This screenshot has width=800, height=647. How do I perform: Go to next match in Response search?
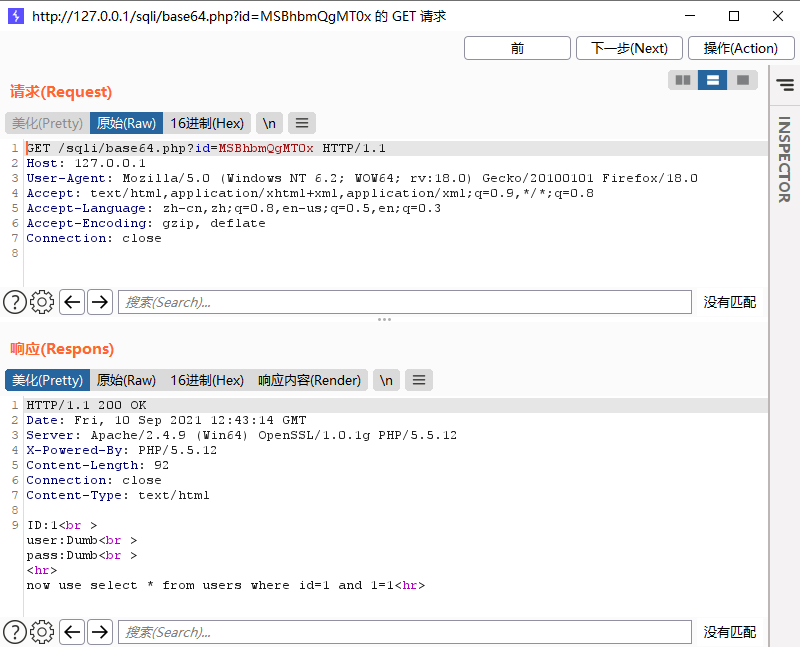pyautogui.click(x=100, y=632)
